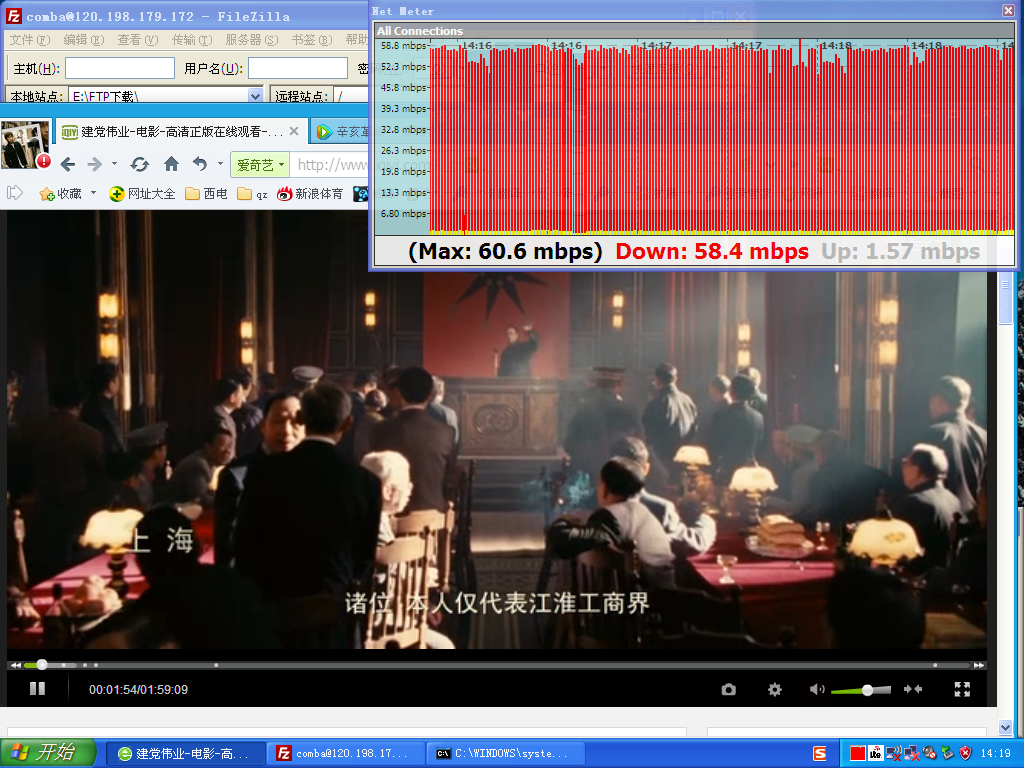Screen dimensions: 1024x768
Task: Click the local network disconnected tray icon
Action: pyautogui.click(x=912, y=754)
